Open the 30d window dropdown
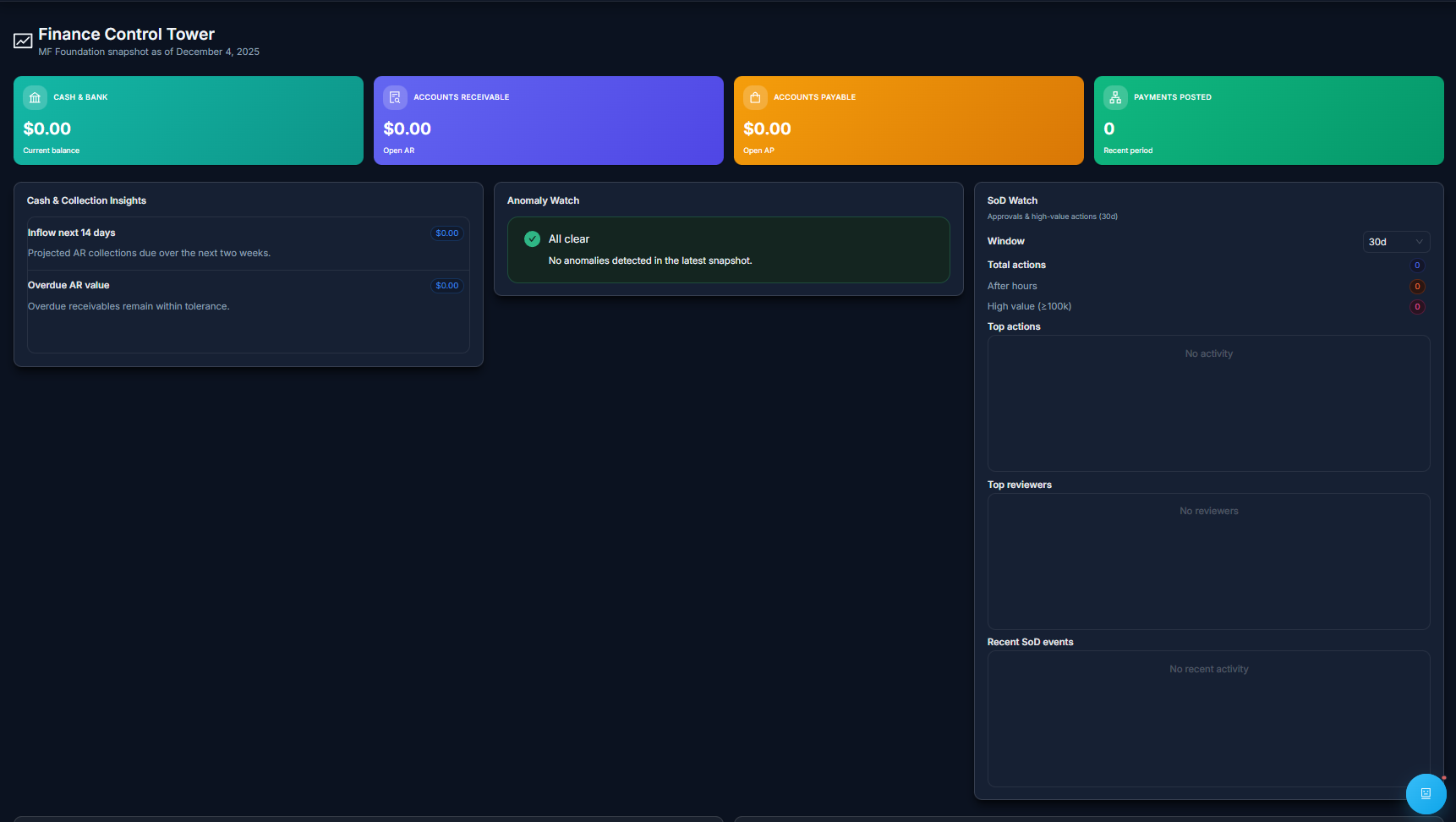This screenshot has width=1456, height=822. (1396, 242)
